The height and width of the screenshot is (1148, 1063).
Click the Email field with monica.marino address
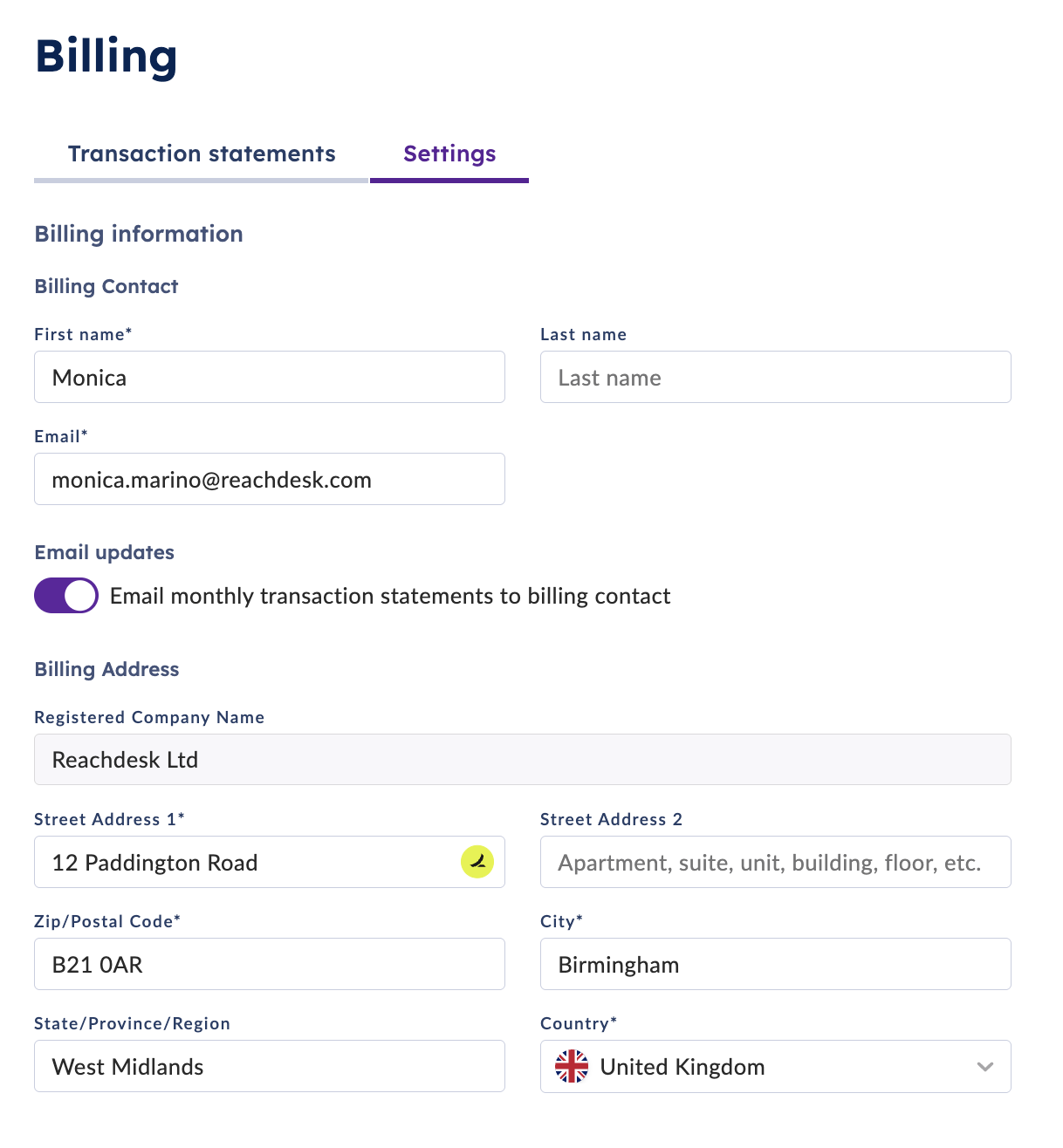(x=270, y=479)
